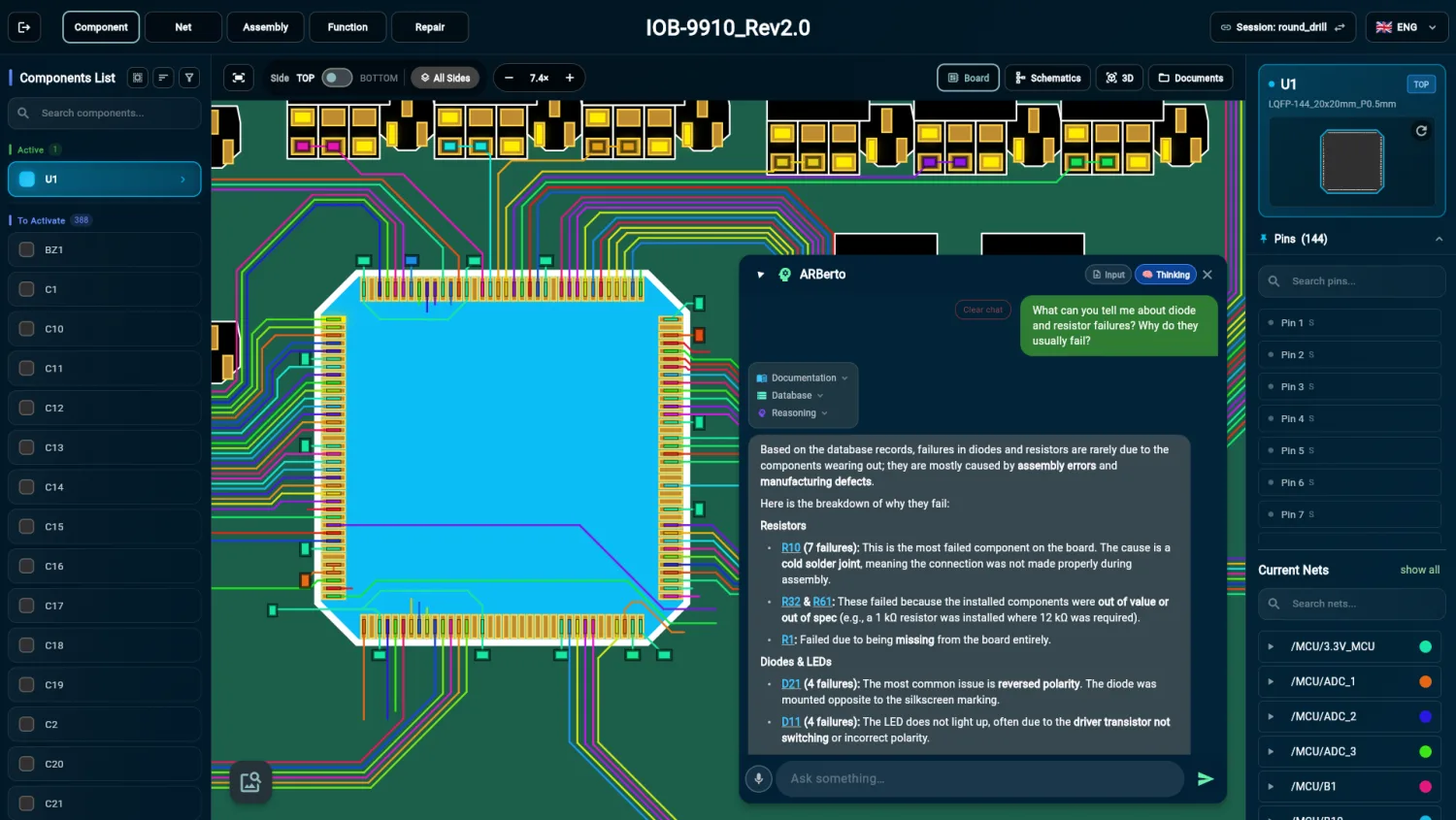Image resolution: width=1456 pixels, height=820 pixels.
Task: Select the Repair tab
Action: pos(430,27)
